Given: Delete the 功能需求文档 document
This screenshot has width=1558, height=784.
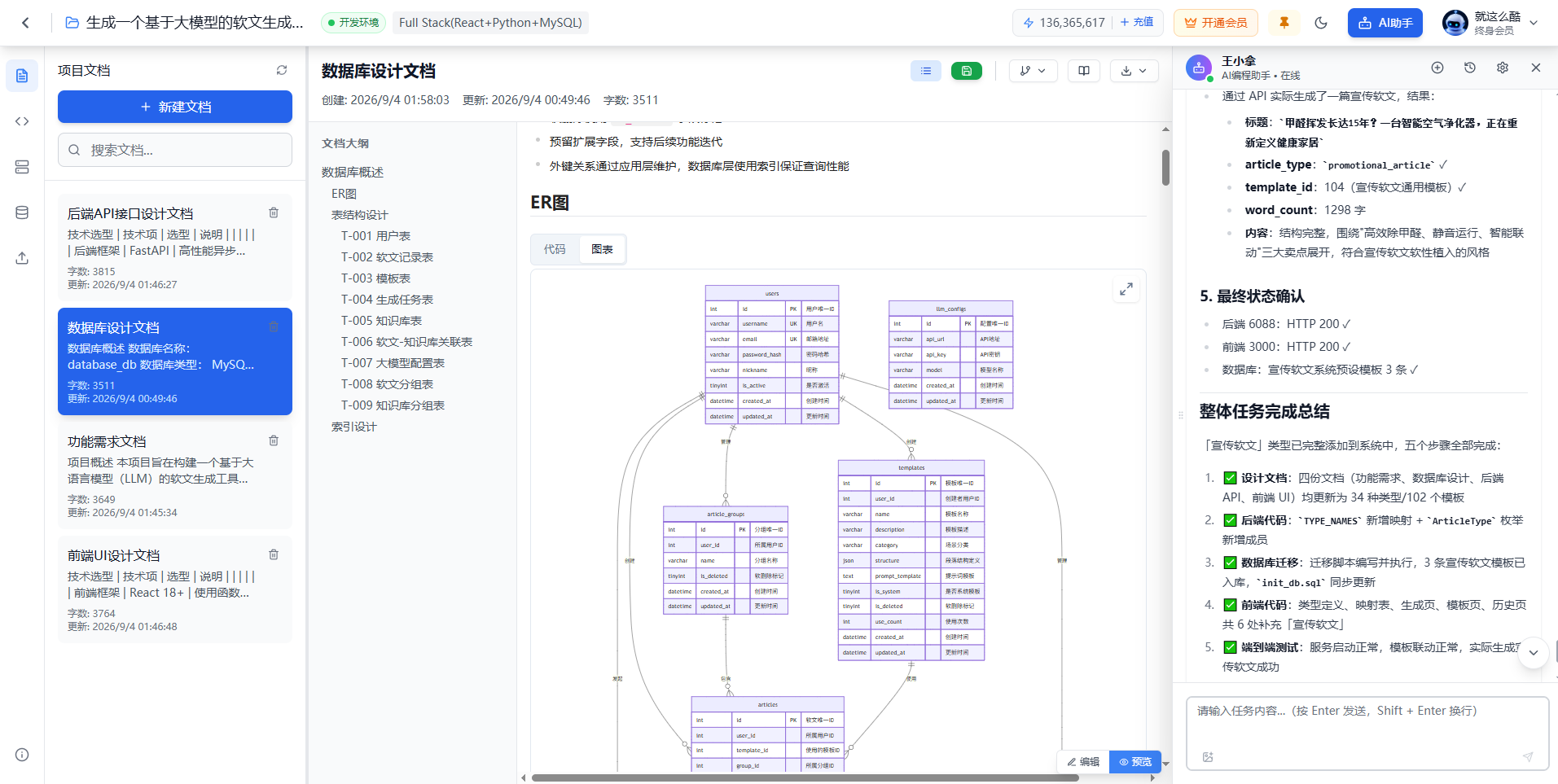Looking at the screenshot, I should click(274, 440).
